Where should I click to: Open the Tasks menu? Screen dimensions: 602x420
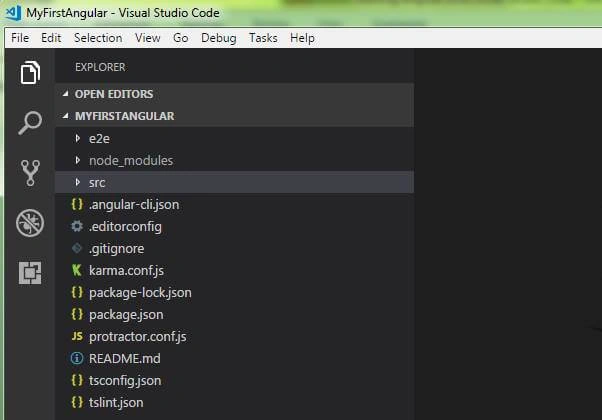tap(263, 38)
